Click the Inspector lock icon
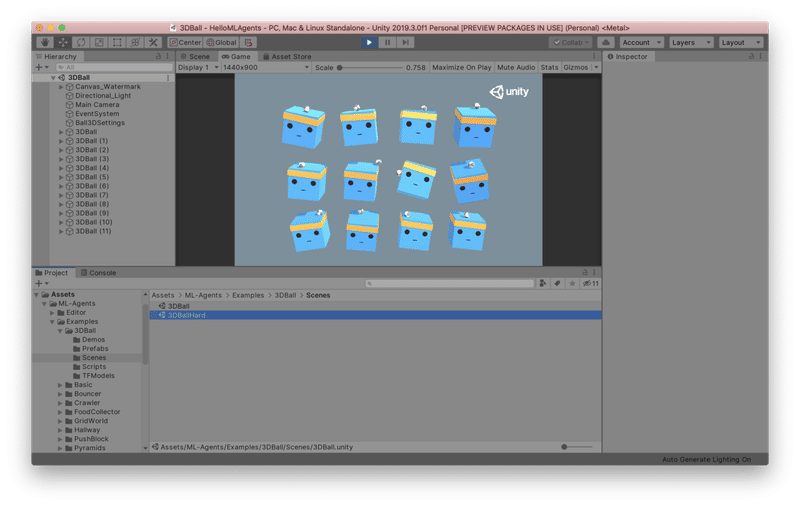This screenshot has width=800, height=507. [751, 56]
